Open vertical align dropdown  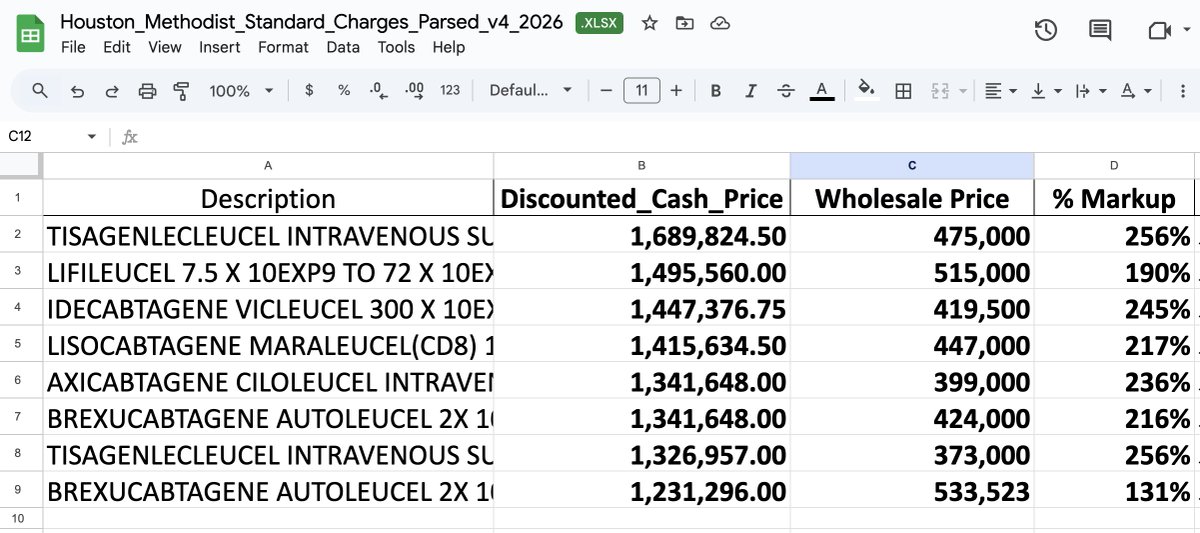(1045, 91)
